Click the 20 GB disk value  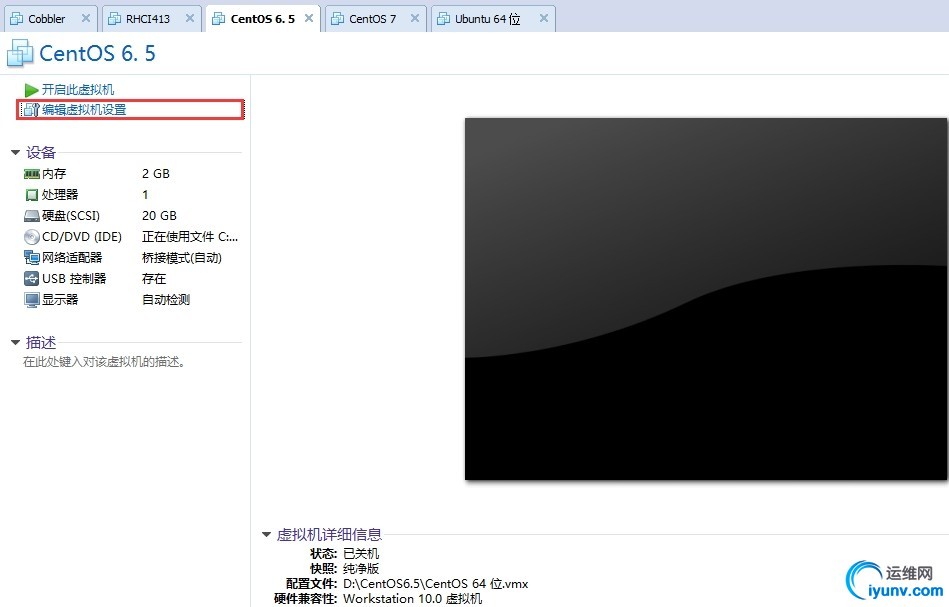pos(159,215)
